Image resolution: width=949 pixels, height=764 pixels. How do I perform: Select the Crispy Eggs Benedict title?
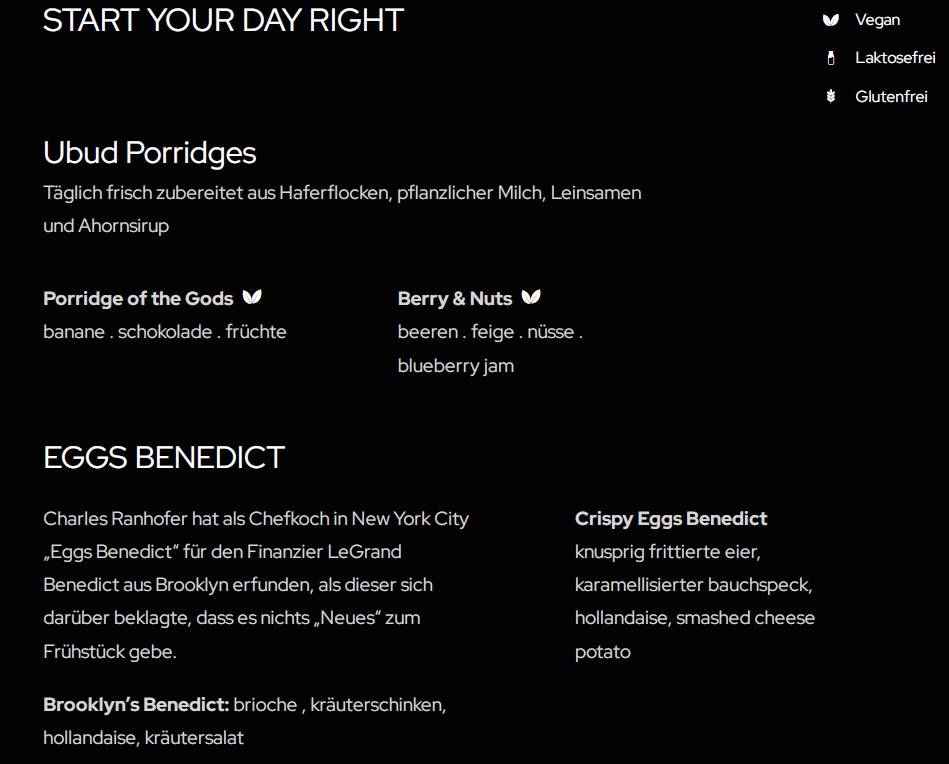coord(671,519)
